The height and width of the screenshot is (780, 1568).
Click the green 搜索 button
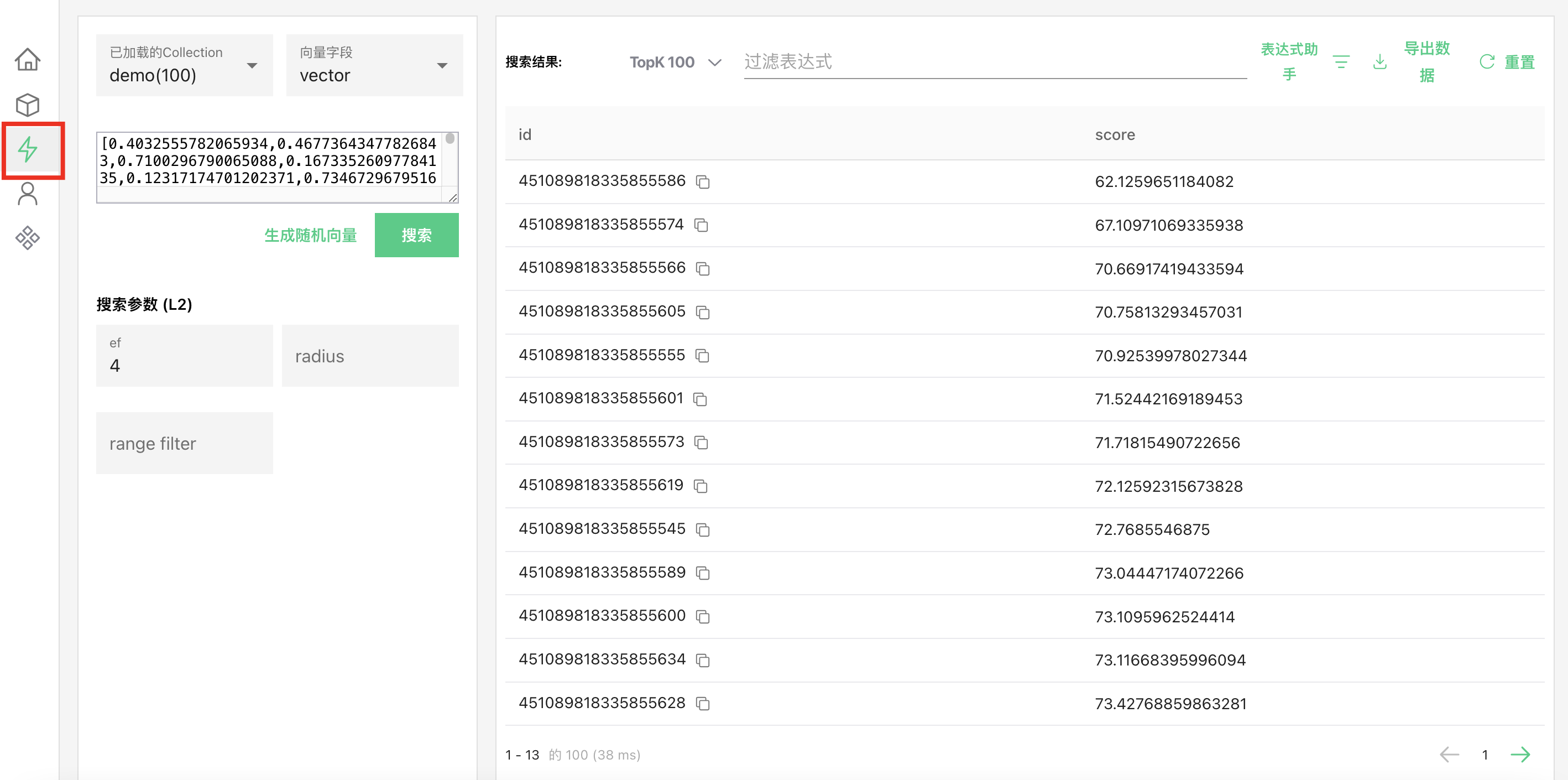416,235
